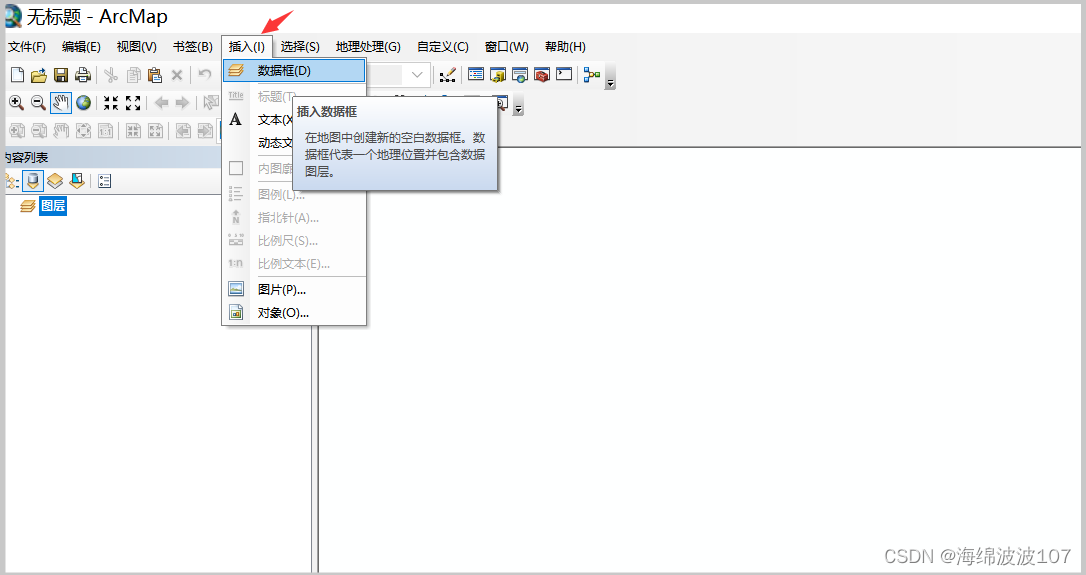Image resolution: width=1086 pixels, height=575 pixels.
Task: Open the Python window icon
Action: (x=564, y=74)
